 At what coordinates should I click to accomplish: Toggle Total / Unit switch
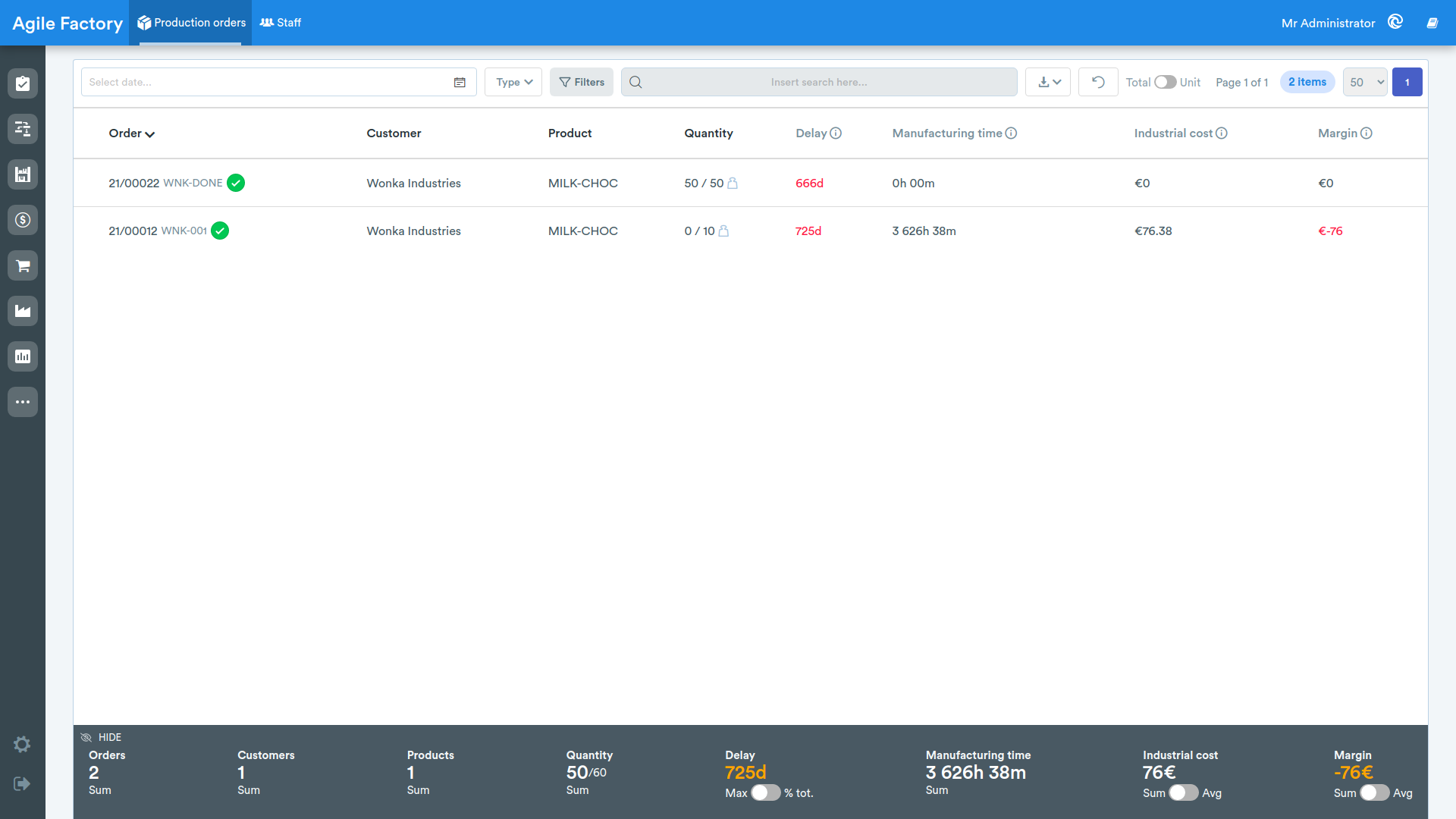(1165, 82)
